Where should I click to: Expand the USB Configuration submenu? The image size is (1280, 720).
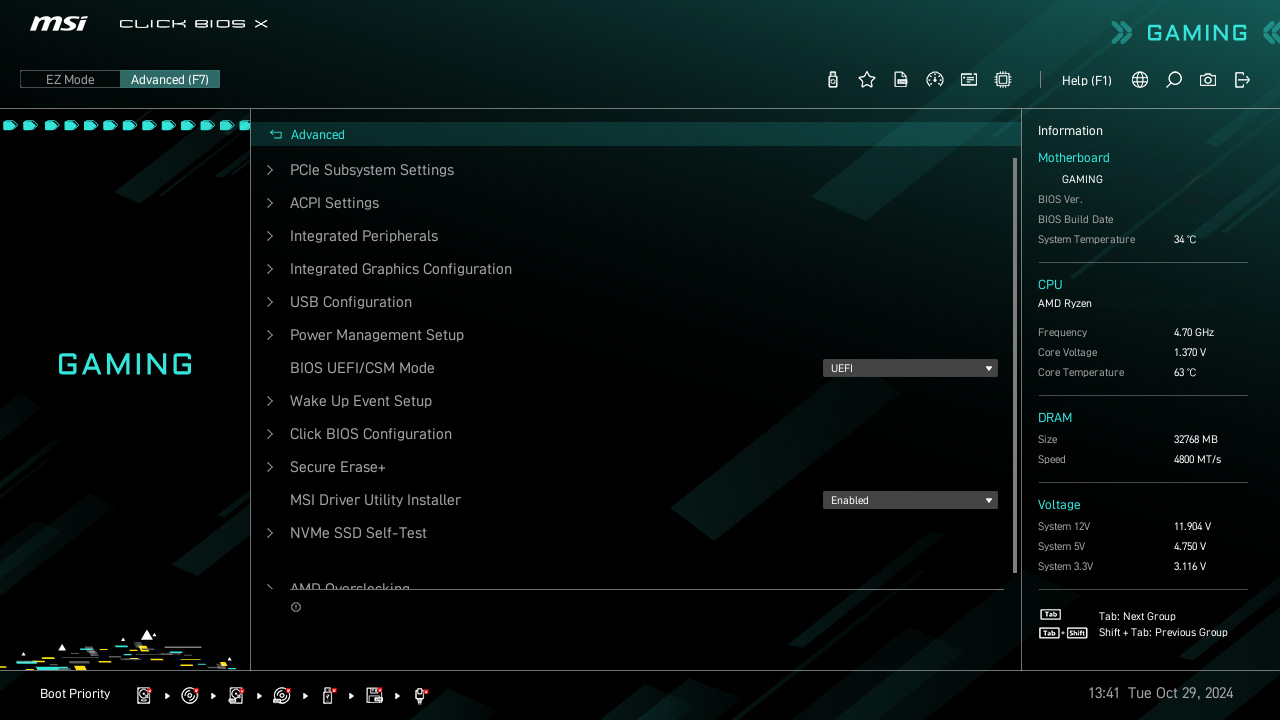pos(350,302)
